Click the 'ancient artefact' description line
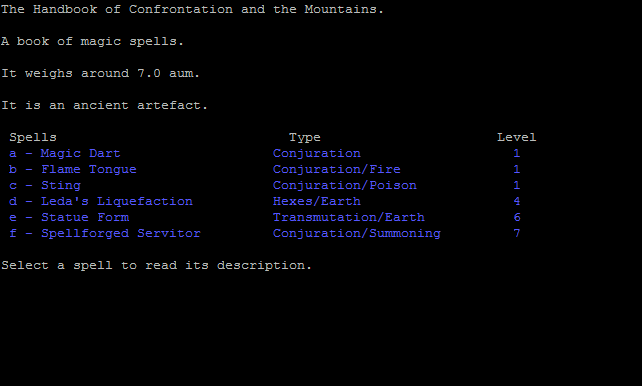 point(105,105)
